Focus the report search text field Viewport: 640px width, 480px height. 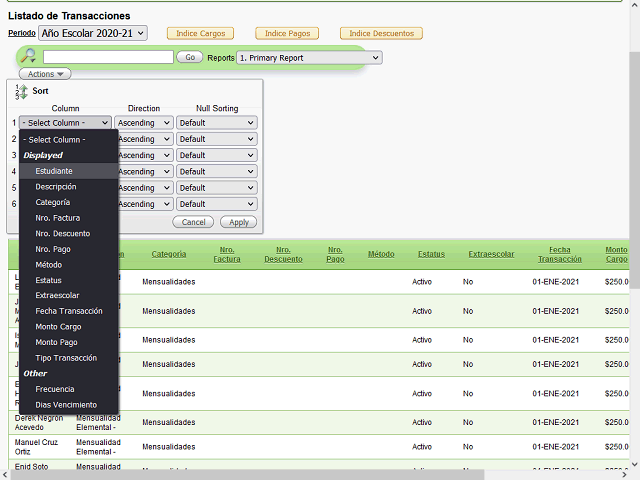(x=108, y=57)
